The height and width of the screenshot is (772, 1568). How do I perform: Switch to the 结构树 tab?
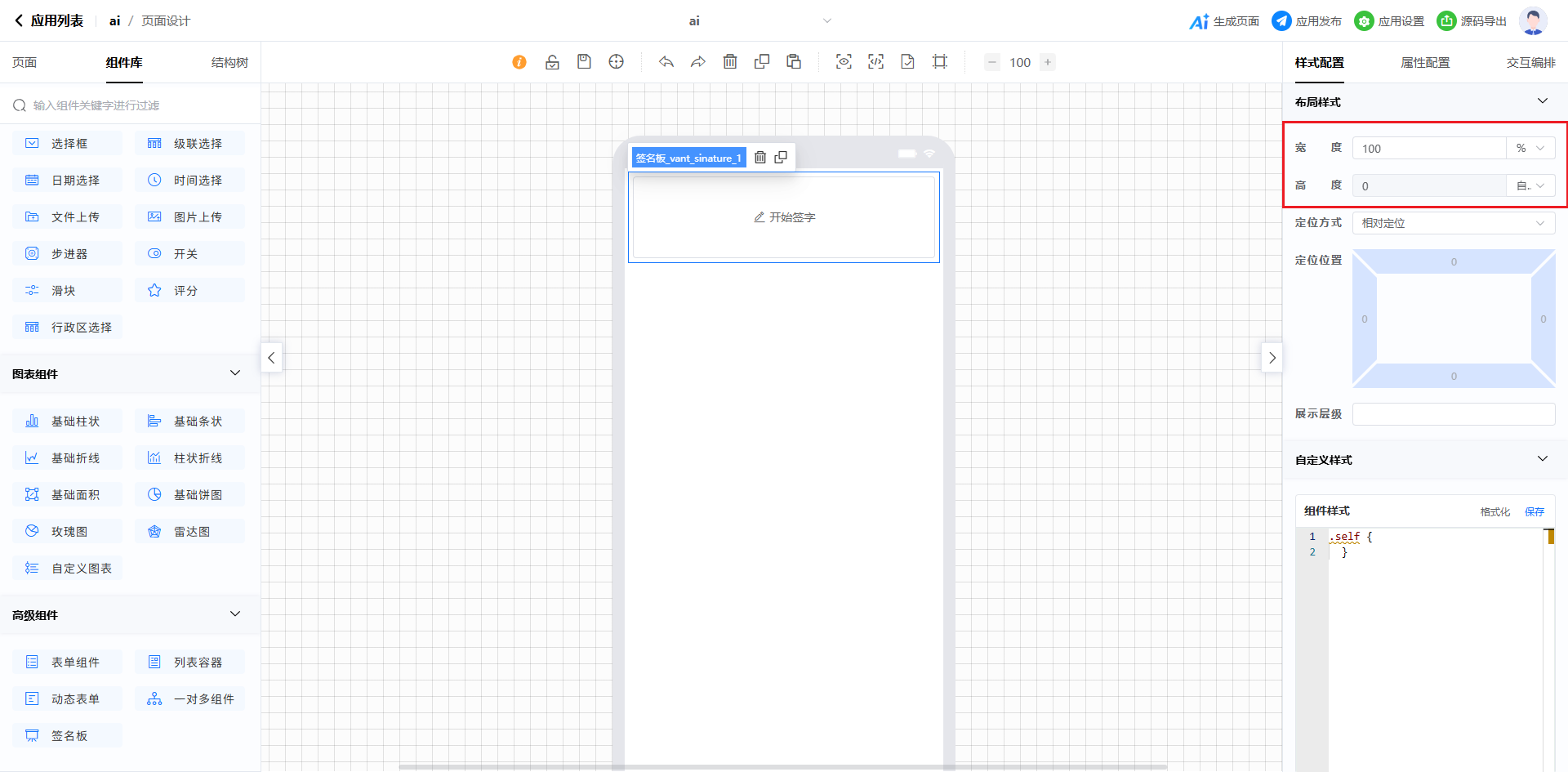(229, 63)
